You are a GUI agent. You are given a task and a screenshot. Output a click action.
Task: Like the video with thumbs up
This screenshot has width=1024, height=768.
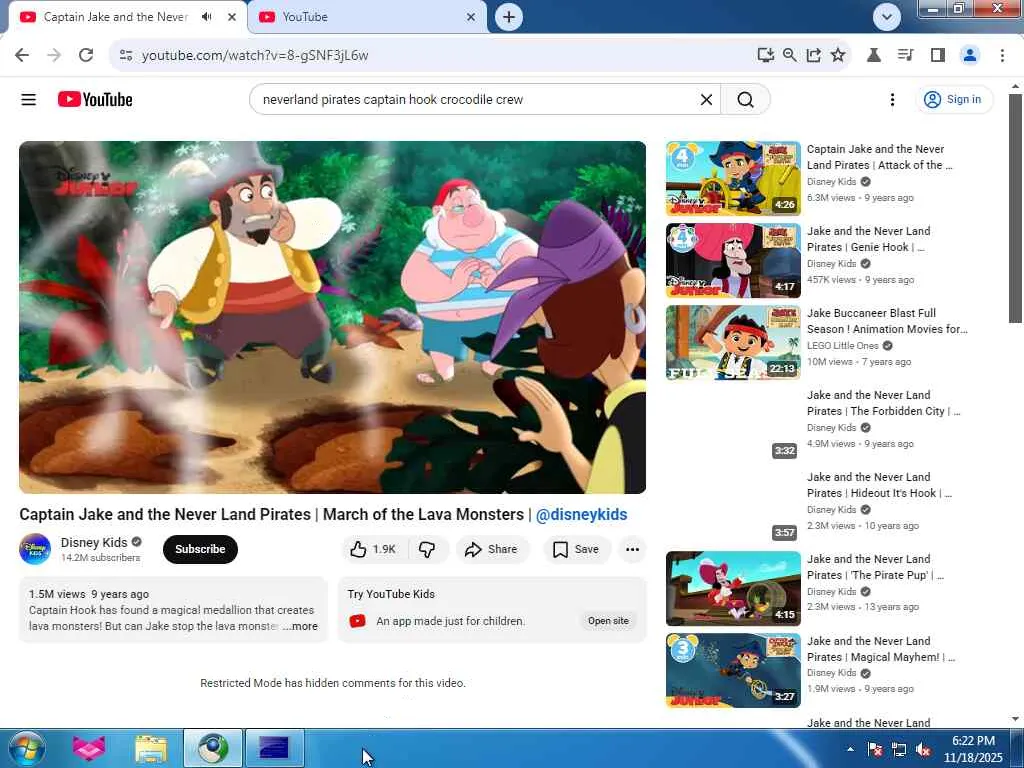[x=374, y=549]
